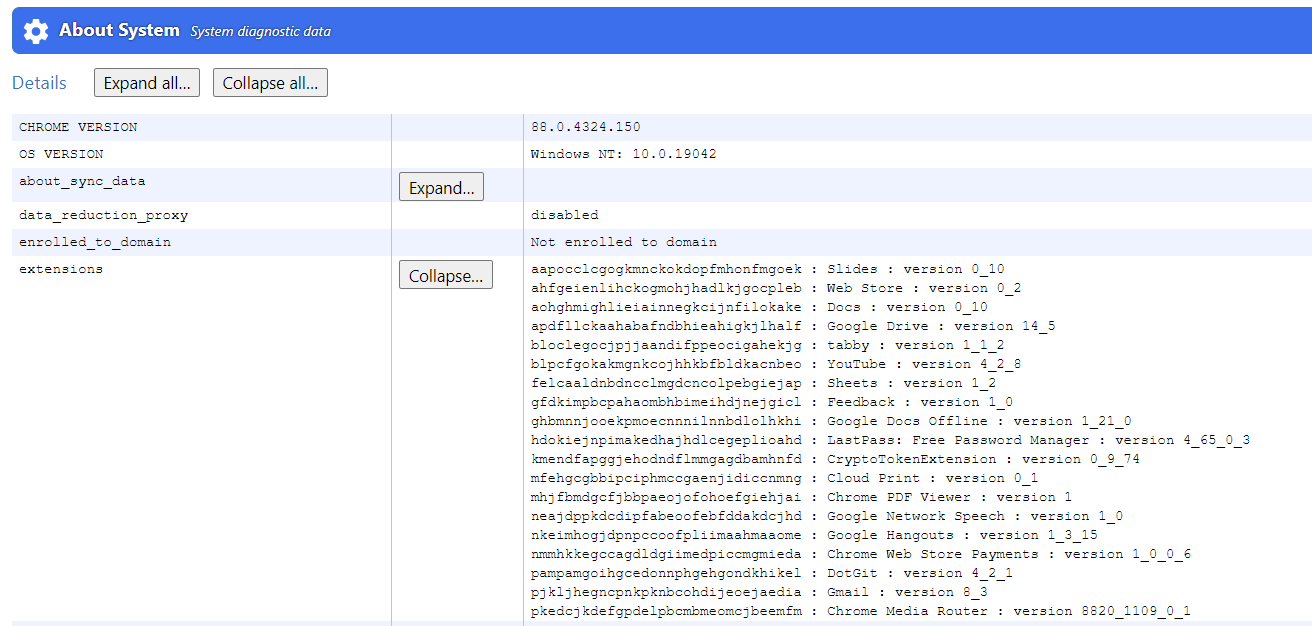Click the tabby : version 1_1_2 line

pos(768,345)
